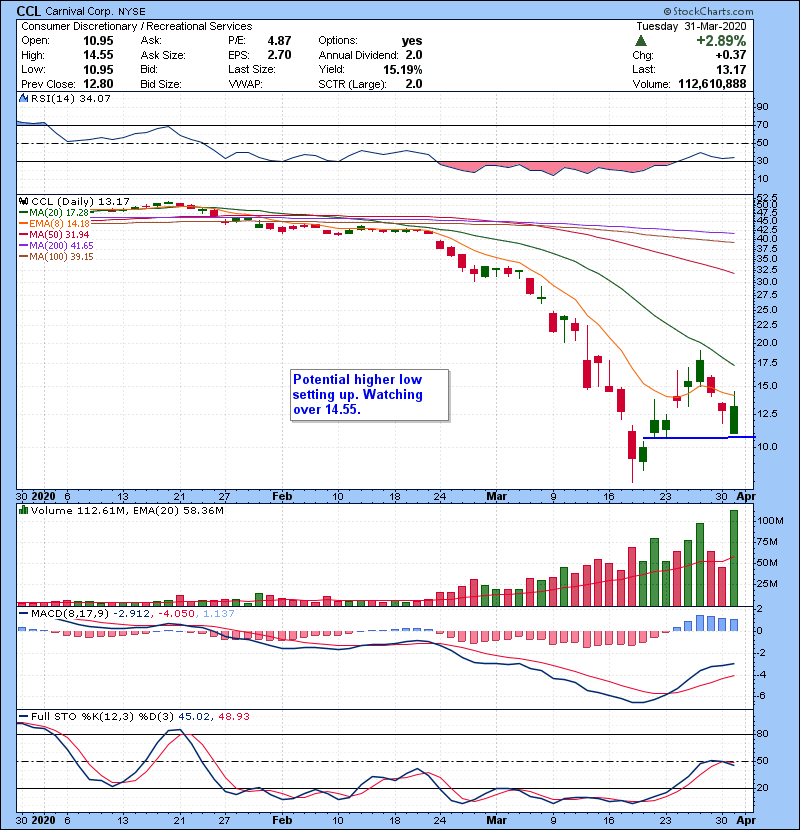This screenshot has height=830, width=800.
Task: Click the SCTR (Large) 2.0 value
Action: (x=414, y=84)
